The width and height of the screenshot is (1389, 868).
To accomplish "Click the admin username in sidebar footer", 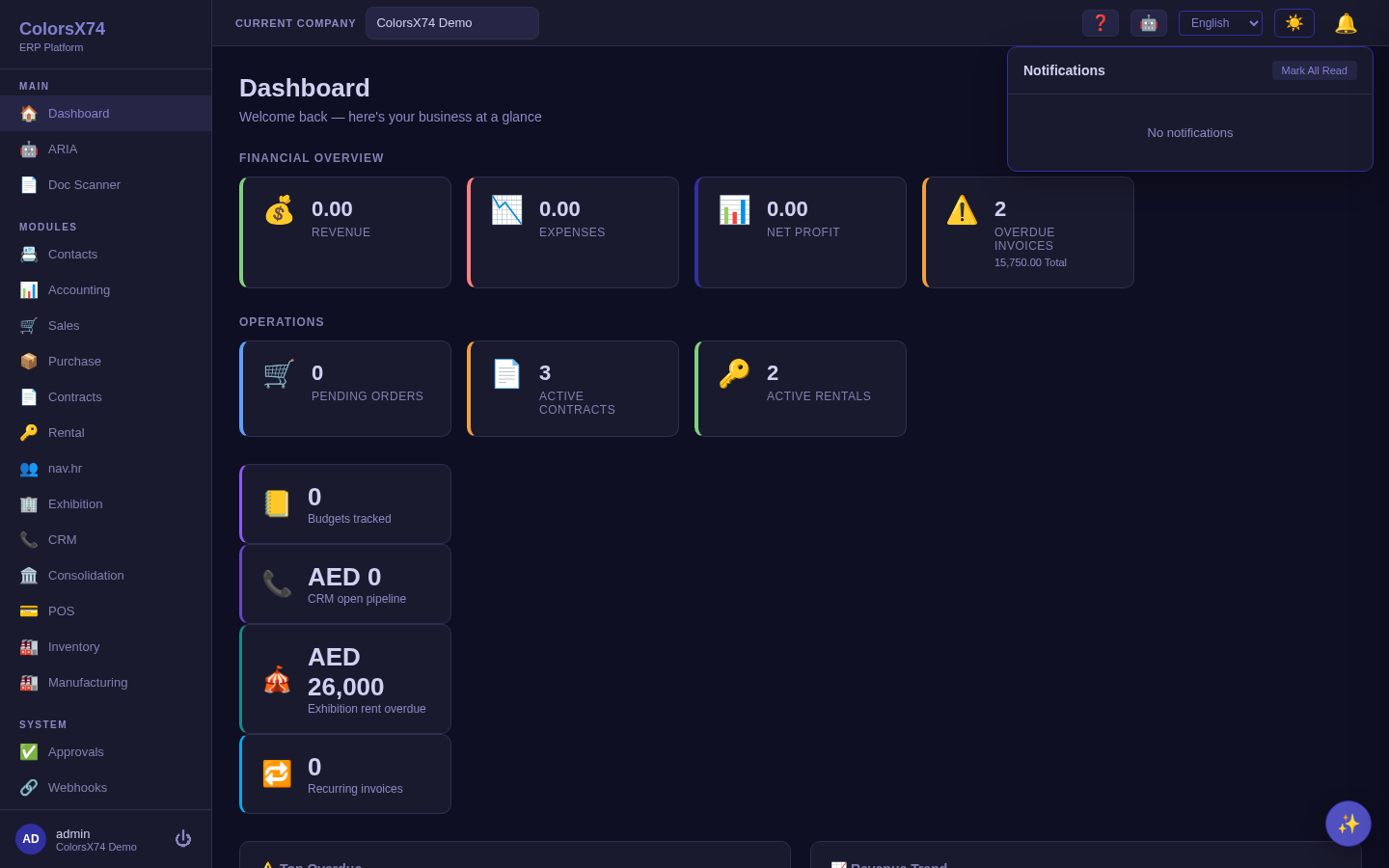I will [x=73, y=833].
